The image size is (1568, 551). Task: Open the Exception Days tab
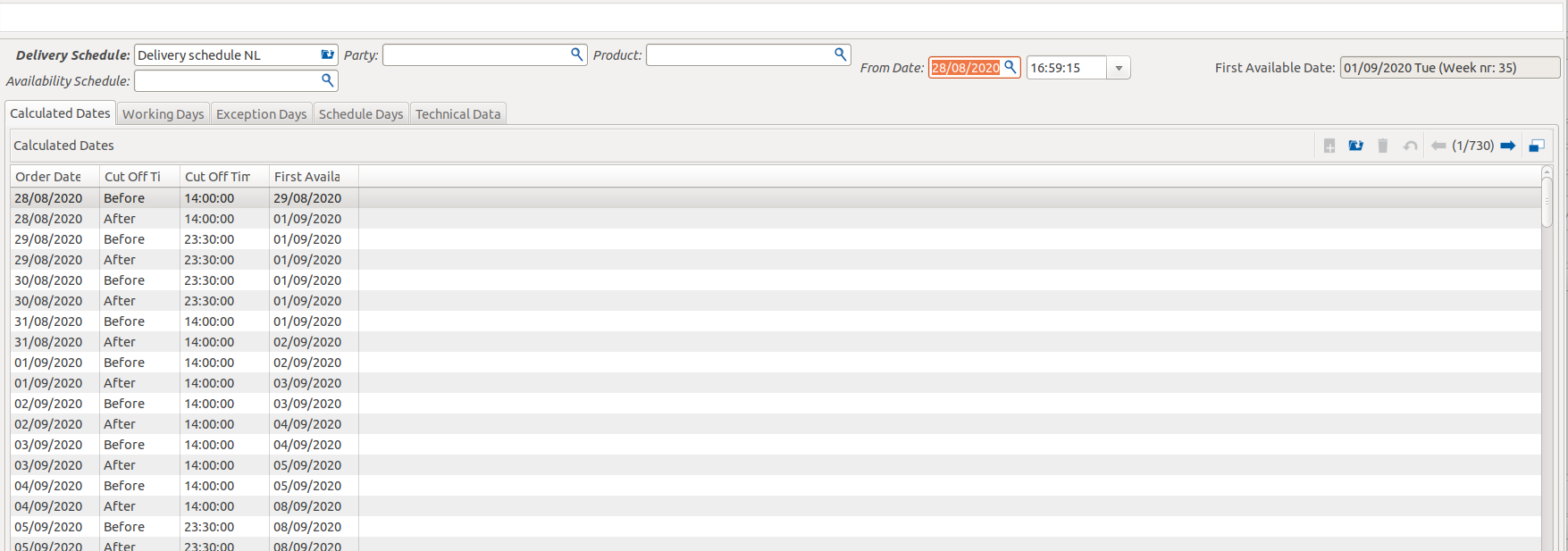pos(261,114)
